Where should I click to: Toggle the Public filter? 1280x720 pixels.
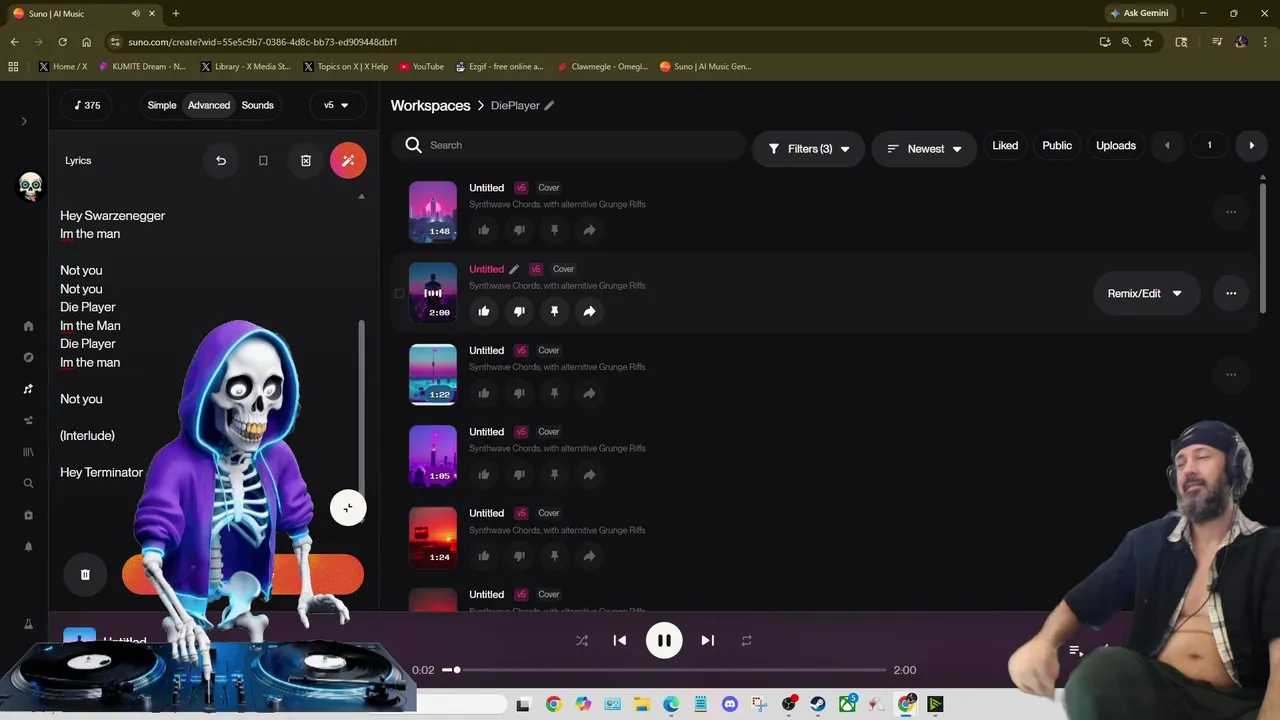[1057, 146]
